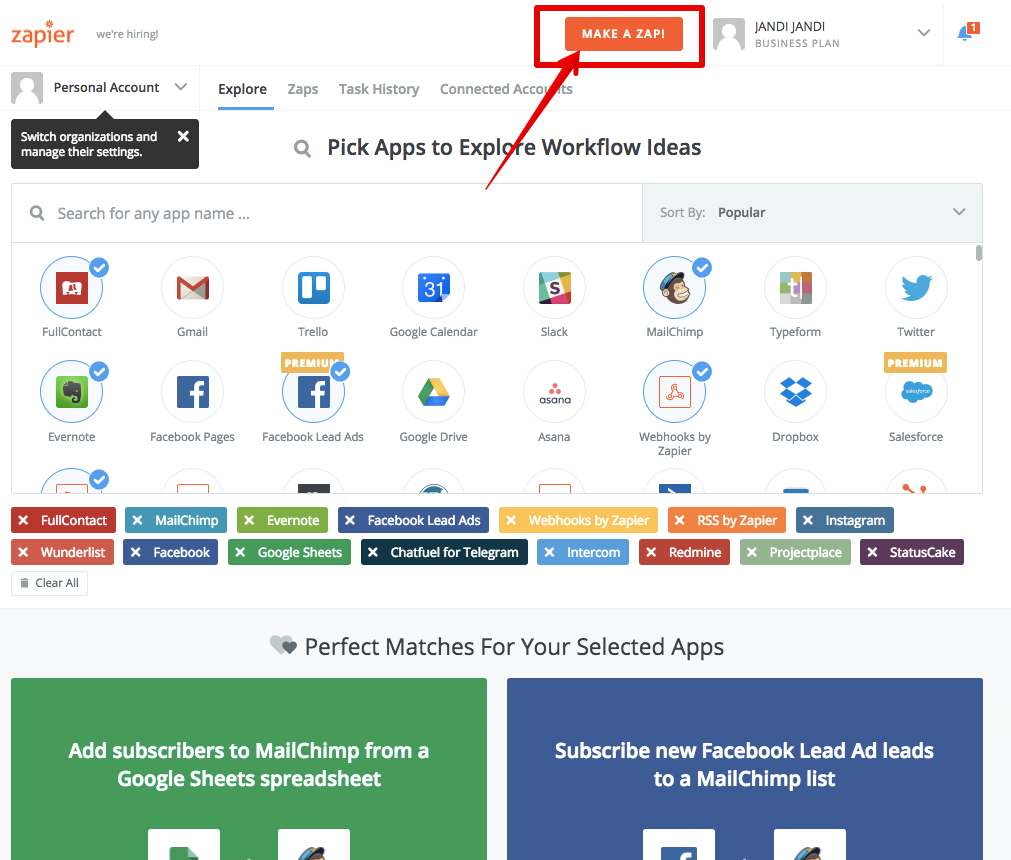
Task: Choose the Trello app icon
Action: click(313, 288)
